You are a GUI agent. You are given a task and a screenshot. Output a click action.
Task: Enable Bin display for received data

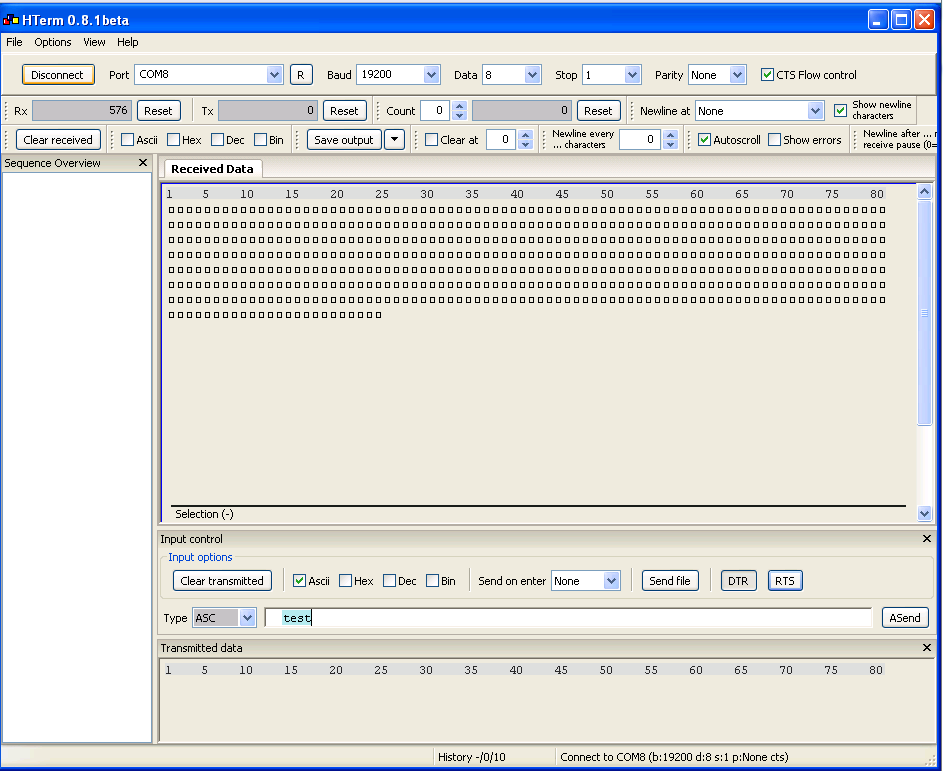click(260, 140)
